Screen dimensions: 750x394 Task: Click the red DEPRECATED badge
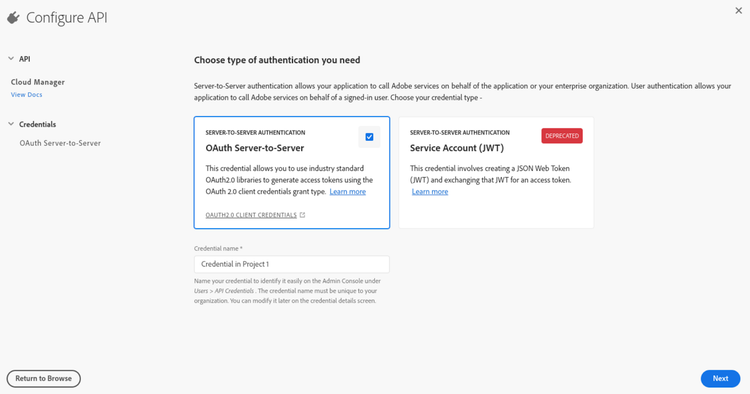click(x=562, y=136)
